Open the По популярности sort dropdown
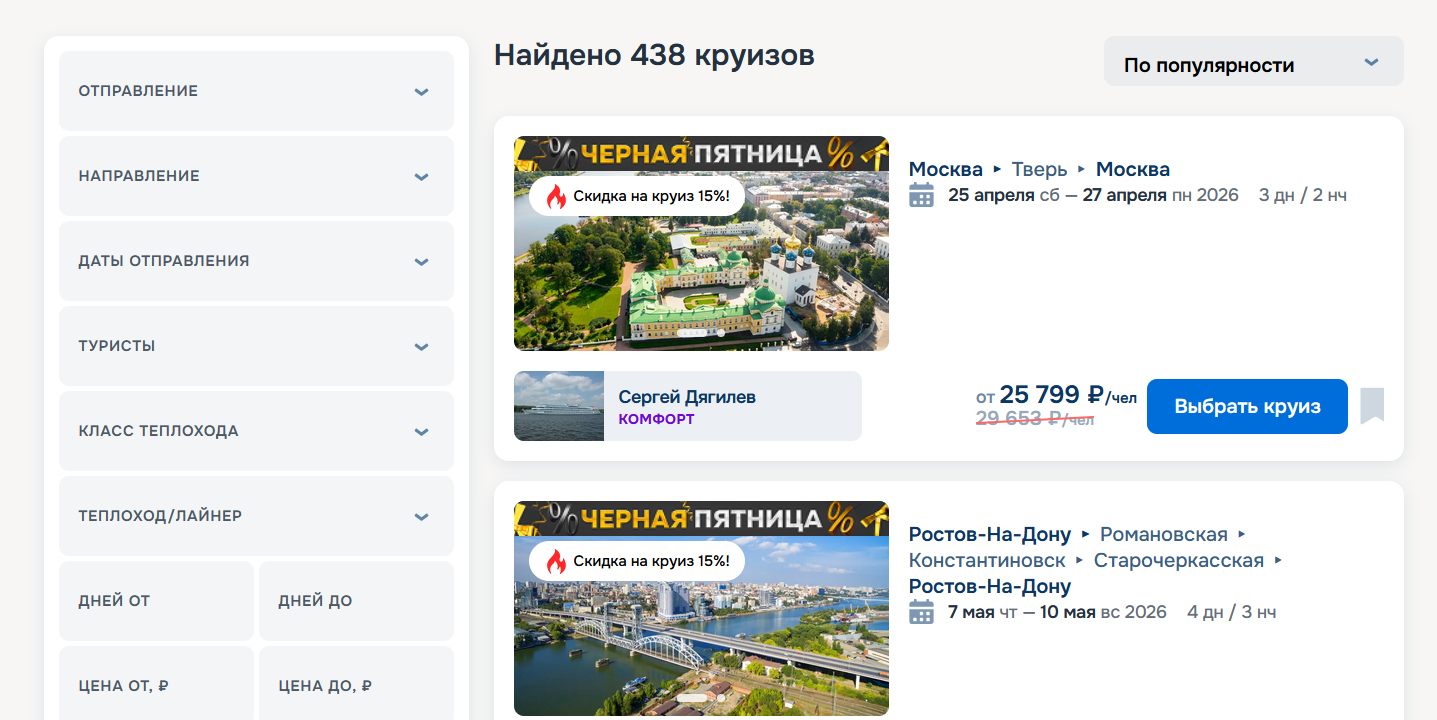1437x720 pixels. point(1253,65)
